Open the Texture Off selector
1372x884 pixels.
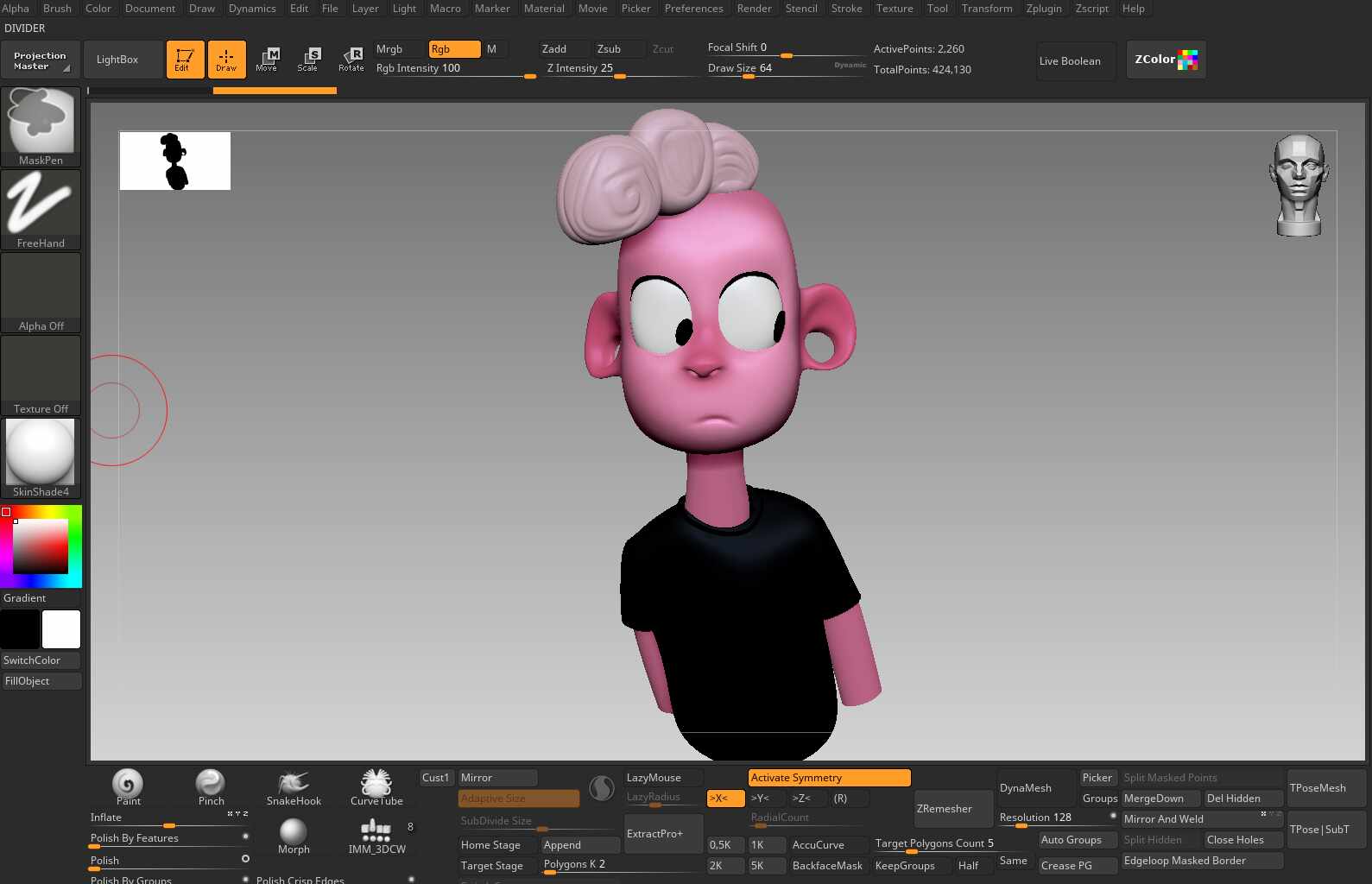click(41, 376)
